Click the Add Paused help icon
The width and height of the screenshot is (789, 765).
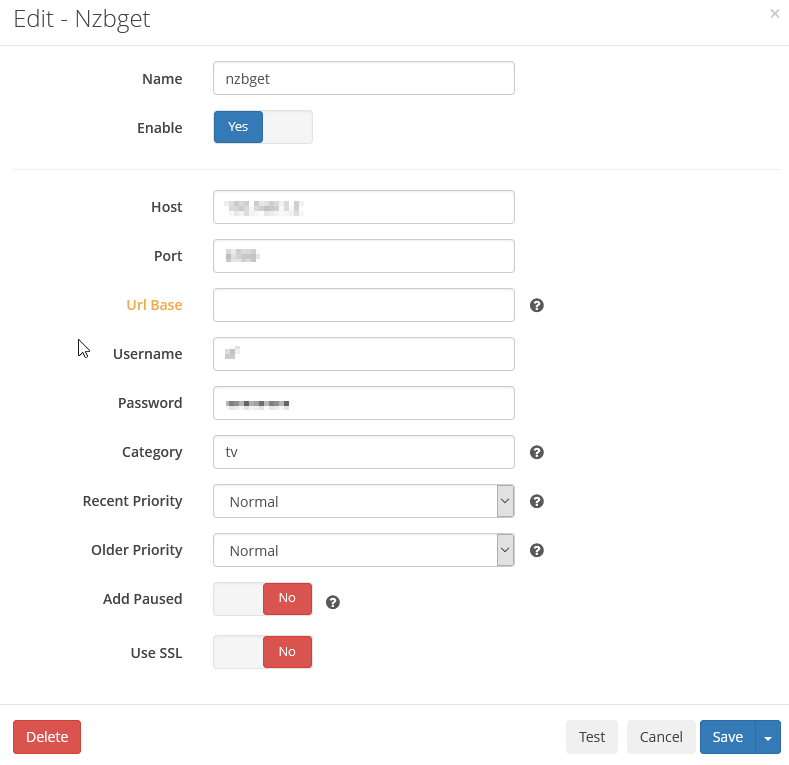pyautogui.click(x=333, y=602)
